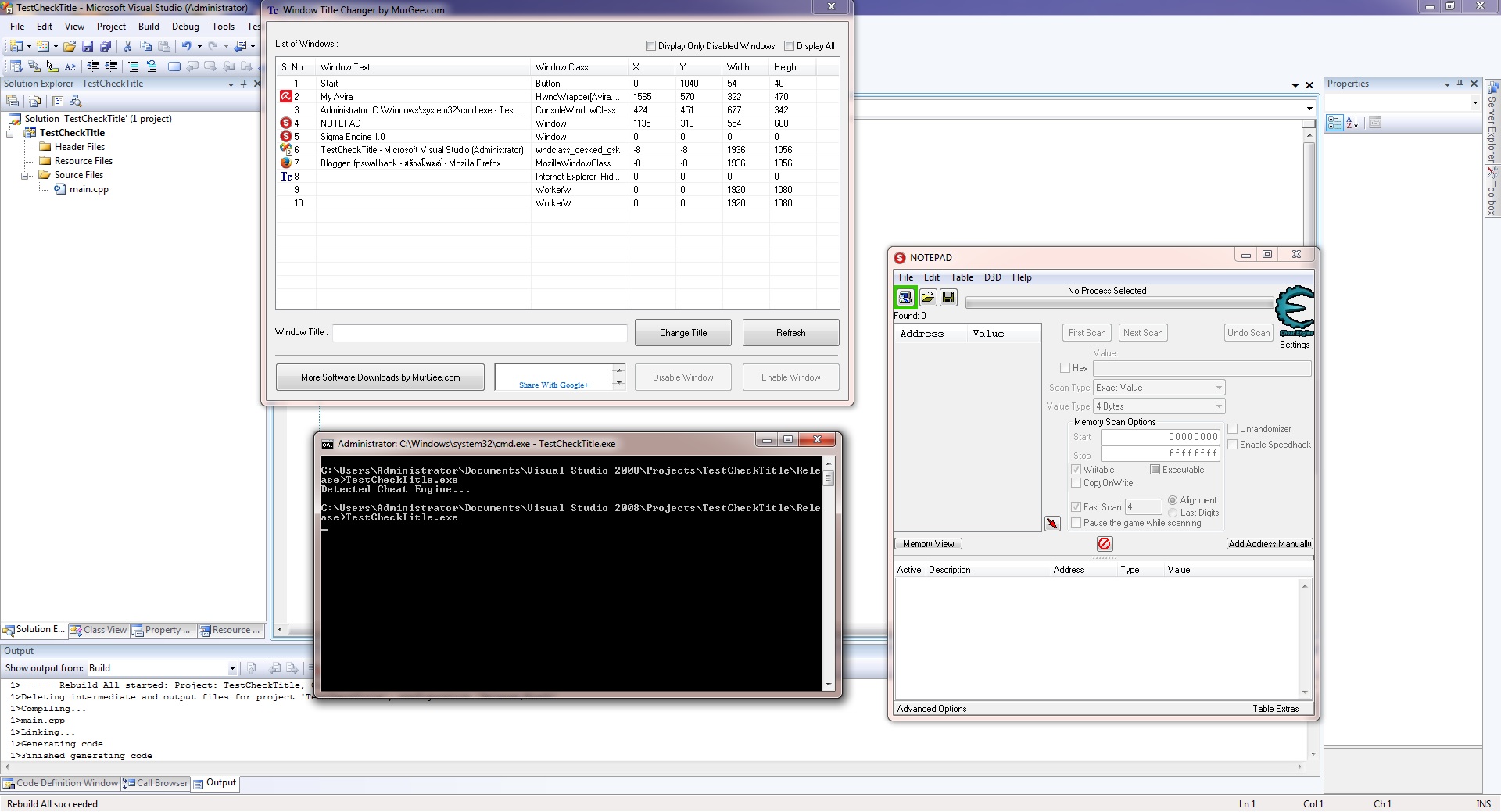Collapse the Source Files tree folder
Viewport: 1501px width, 812px height.
click(26, 176)
